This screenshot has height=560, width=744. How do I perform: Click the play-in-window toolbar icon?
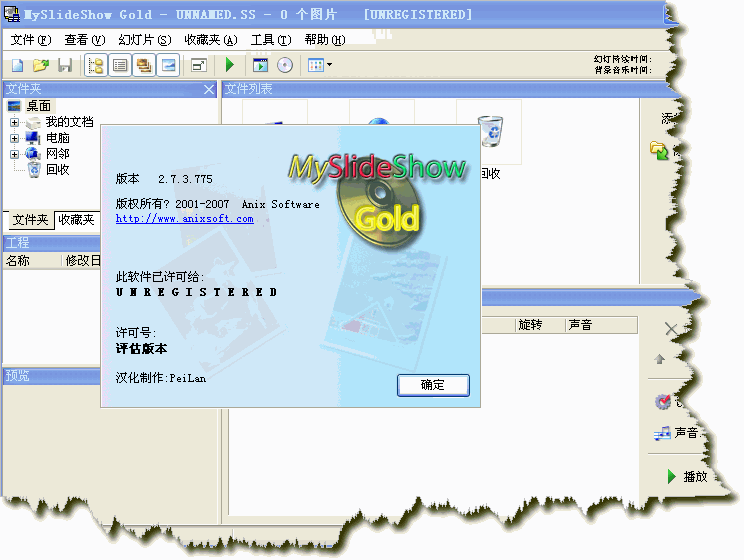pos(260,65)
